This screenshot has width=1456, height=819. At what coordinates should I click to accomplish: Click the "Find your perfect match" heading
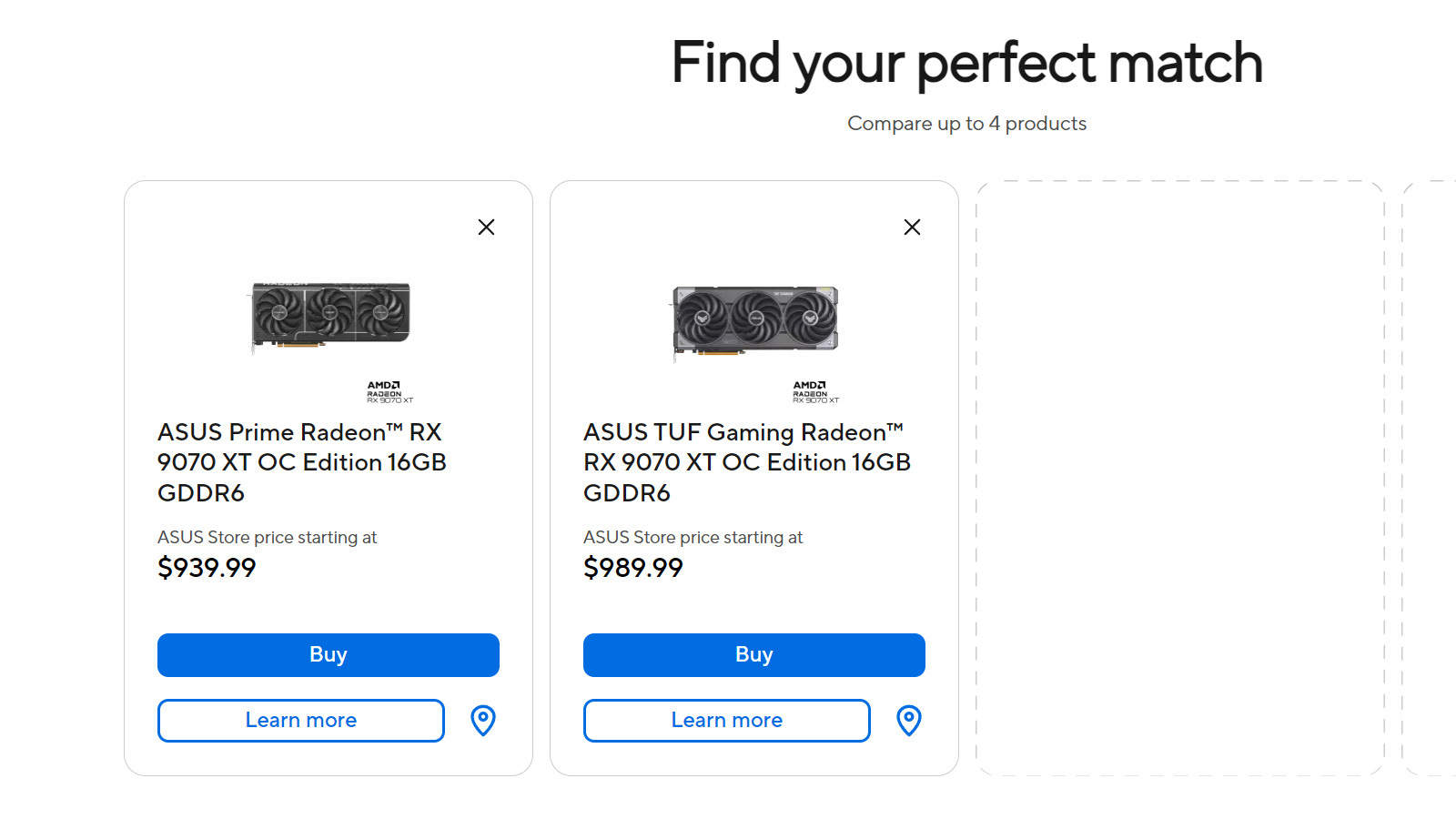pos(966,64)
